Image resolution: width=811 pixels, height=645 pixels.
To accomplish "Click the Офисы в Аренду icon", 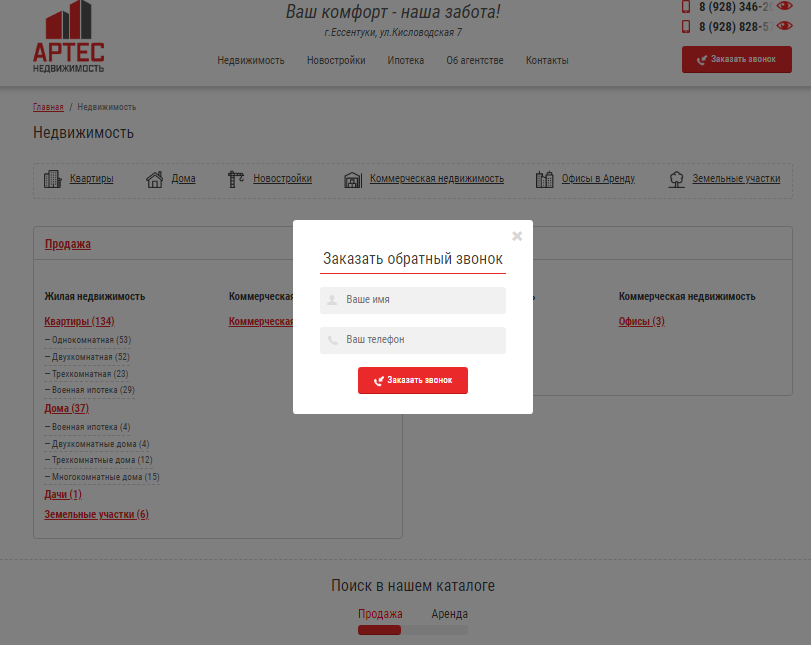I will (x=544, y=179).
